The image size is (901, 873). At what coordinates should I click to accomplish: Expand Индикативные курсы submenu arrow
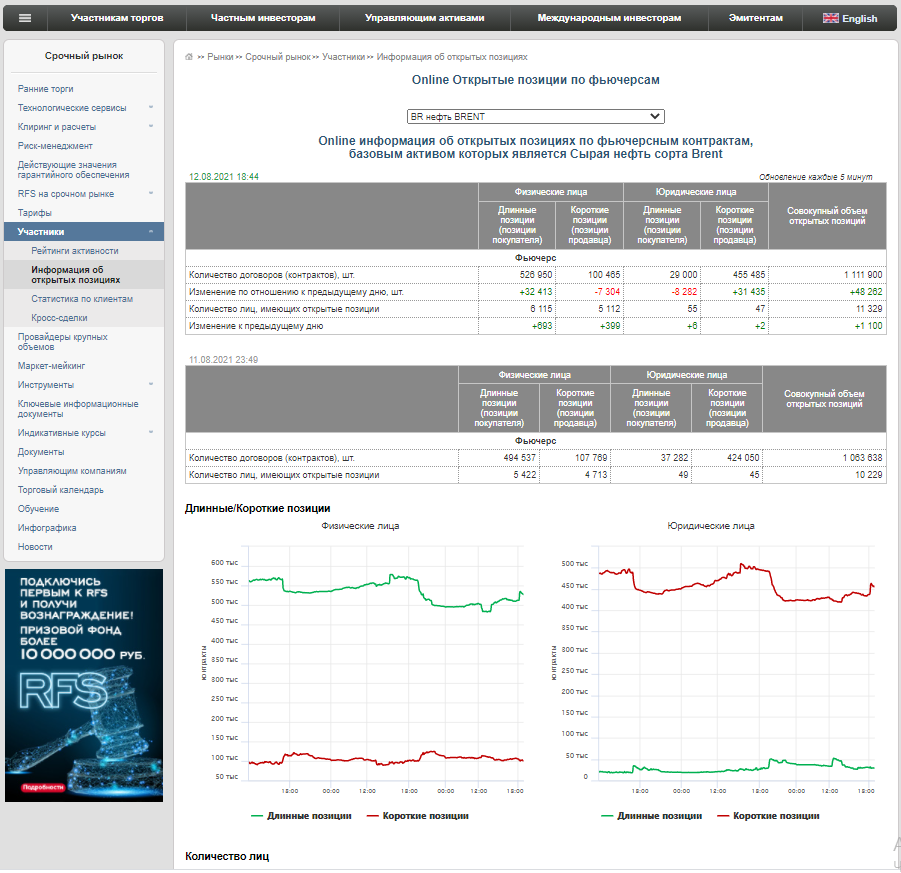coord(151,433)
